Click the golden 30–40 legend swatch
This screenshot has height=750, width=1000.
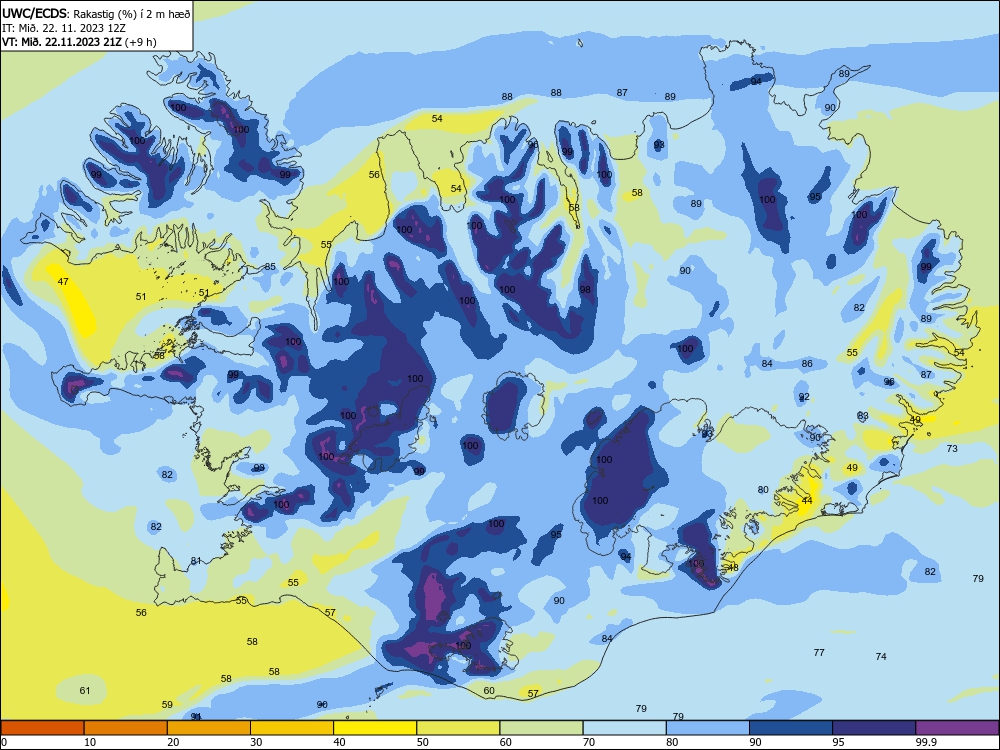point(292,728)
